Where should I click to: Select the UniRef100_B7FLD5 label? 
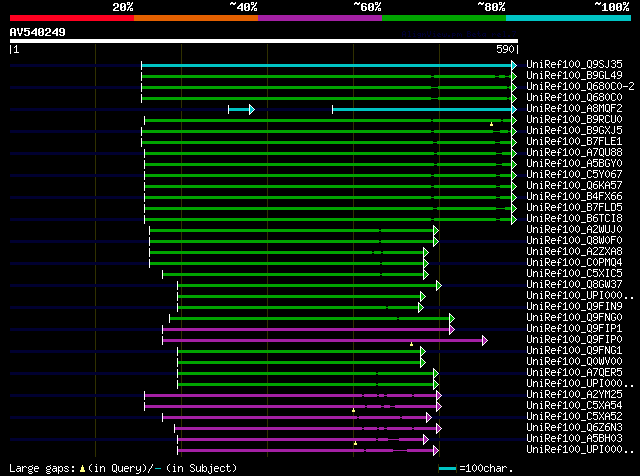[x=574, y=207]
